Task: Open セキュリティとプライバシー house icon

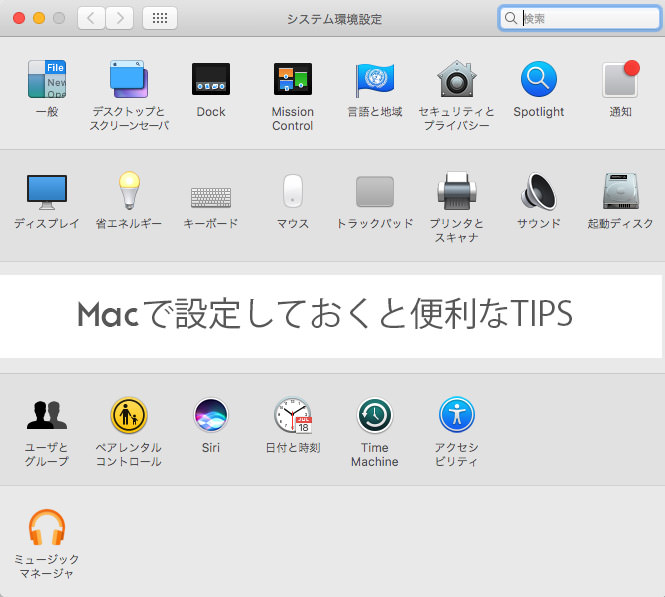Action: pyautogui.click(x=457, y=79)
